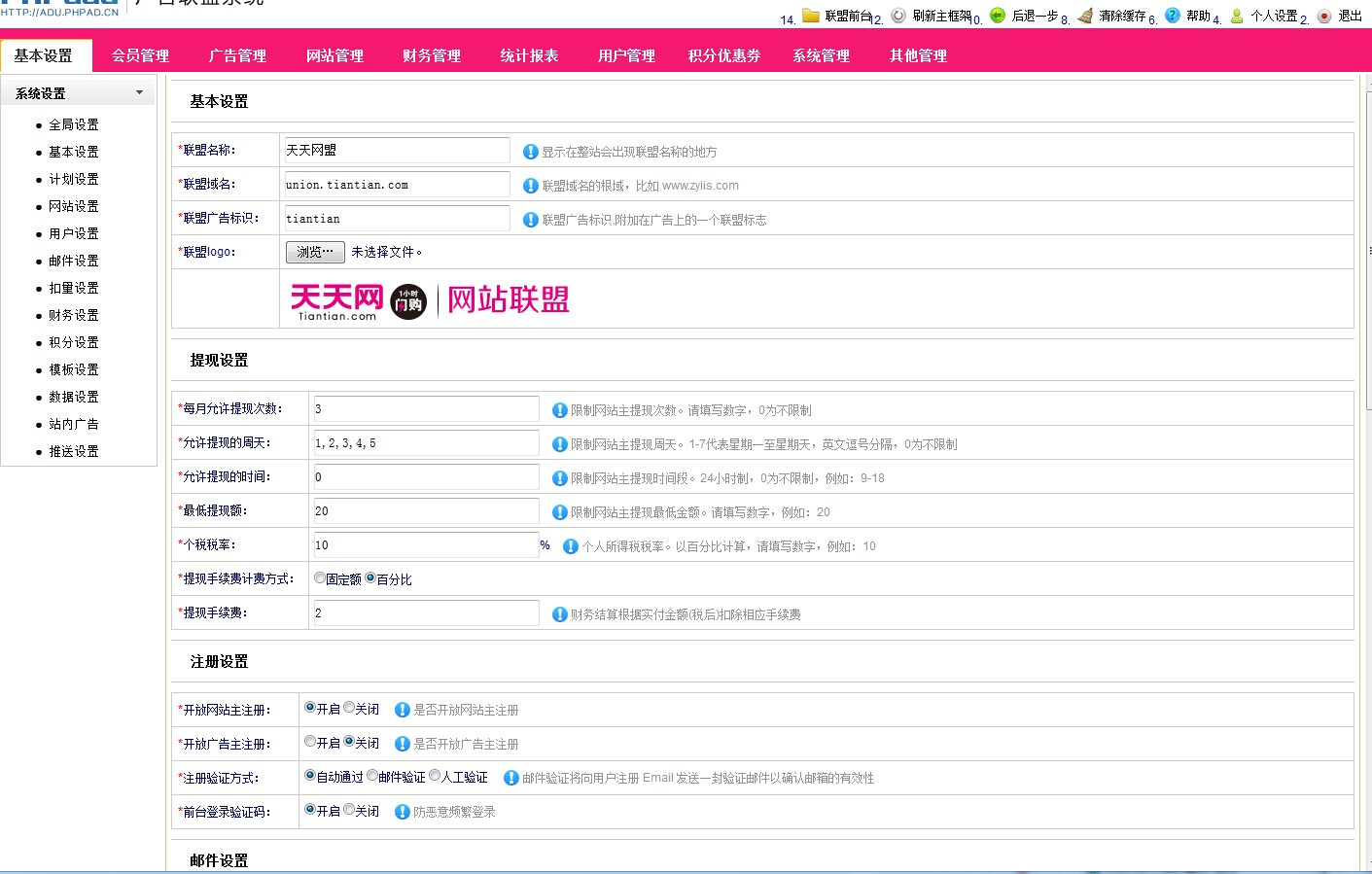Viewport: 1372px width, 874px height.
Task: Click the 每月允许提现次数 input field
Action: coord(426,408)
